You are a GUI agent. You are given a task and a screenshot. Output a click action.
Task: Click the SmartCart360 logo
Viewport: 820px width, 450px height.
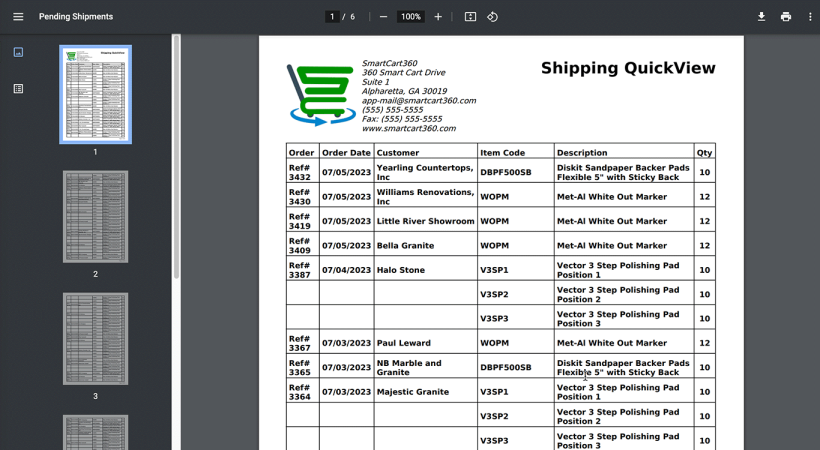[x=321, y=95]
